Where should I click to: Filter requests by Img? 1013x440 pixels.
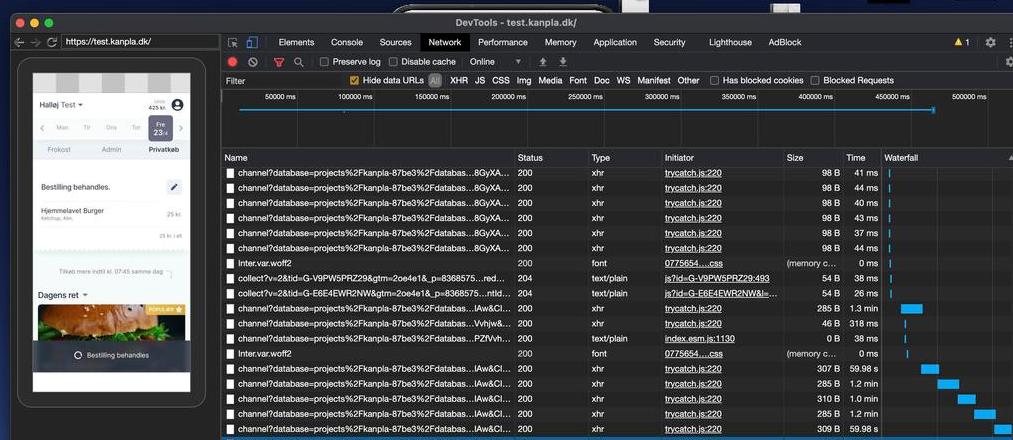click(524, 81)
